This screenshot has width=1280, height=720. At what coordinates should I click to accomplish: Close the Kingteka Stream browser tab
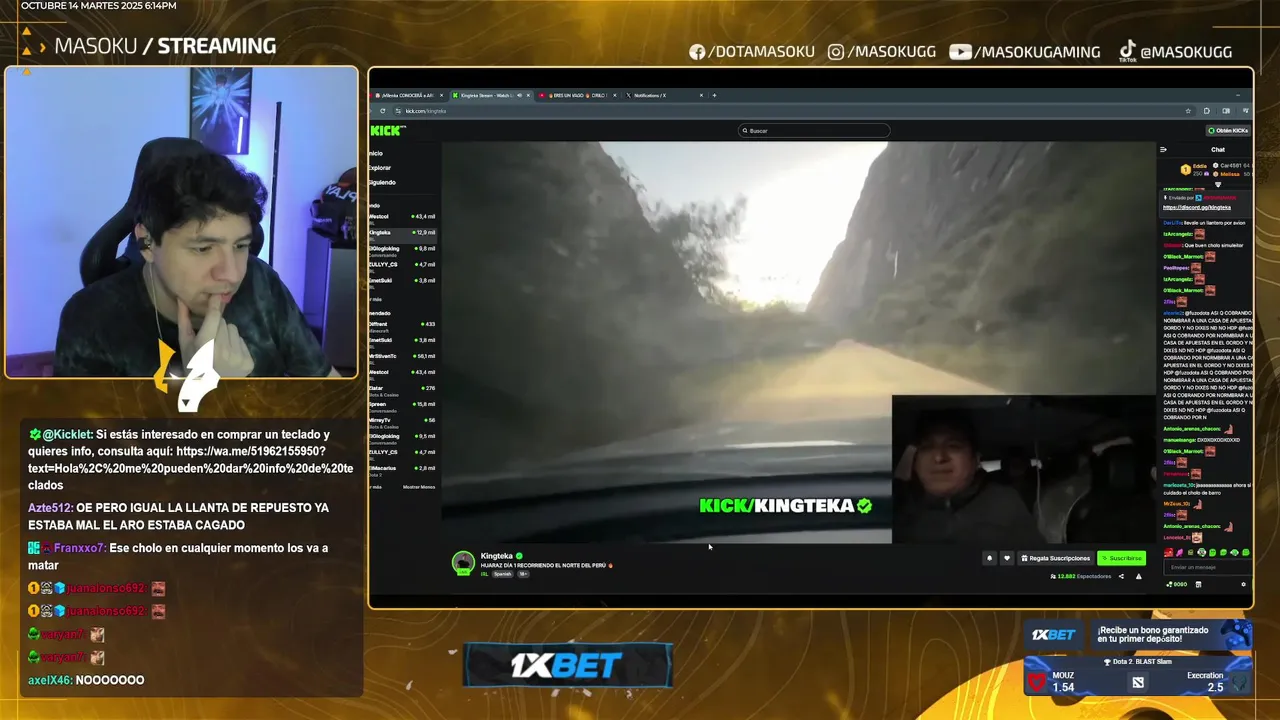click(x=528, y=95)
